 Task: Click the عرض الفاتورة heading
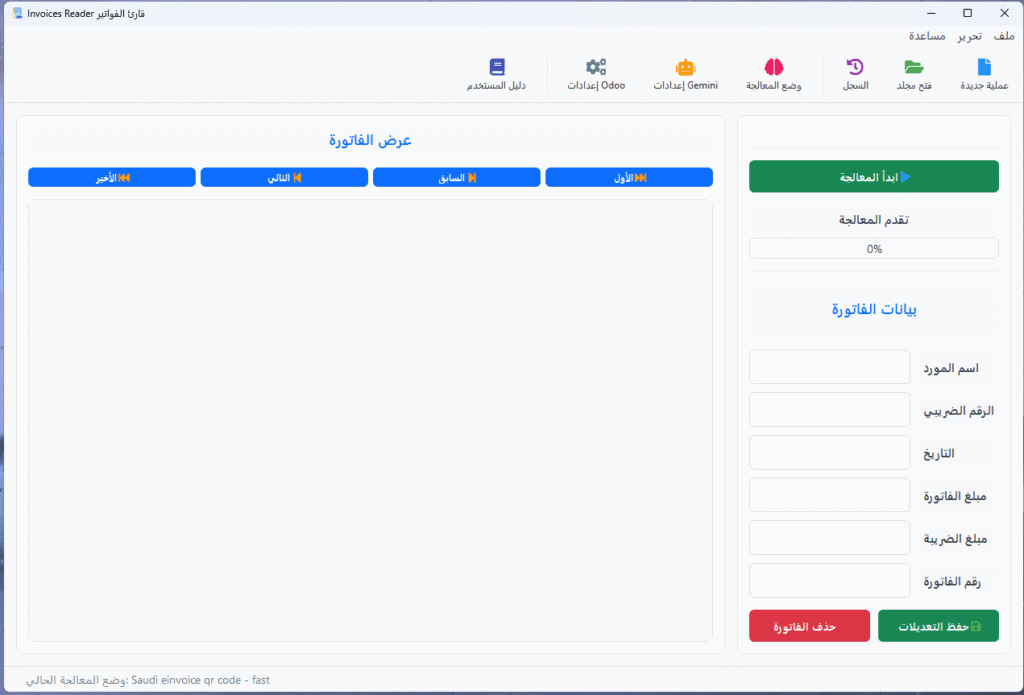click(370, 140)
